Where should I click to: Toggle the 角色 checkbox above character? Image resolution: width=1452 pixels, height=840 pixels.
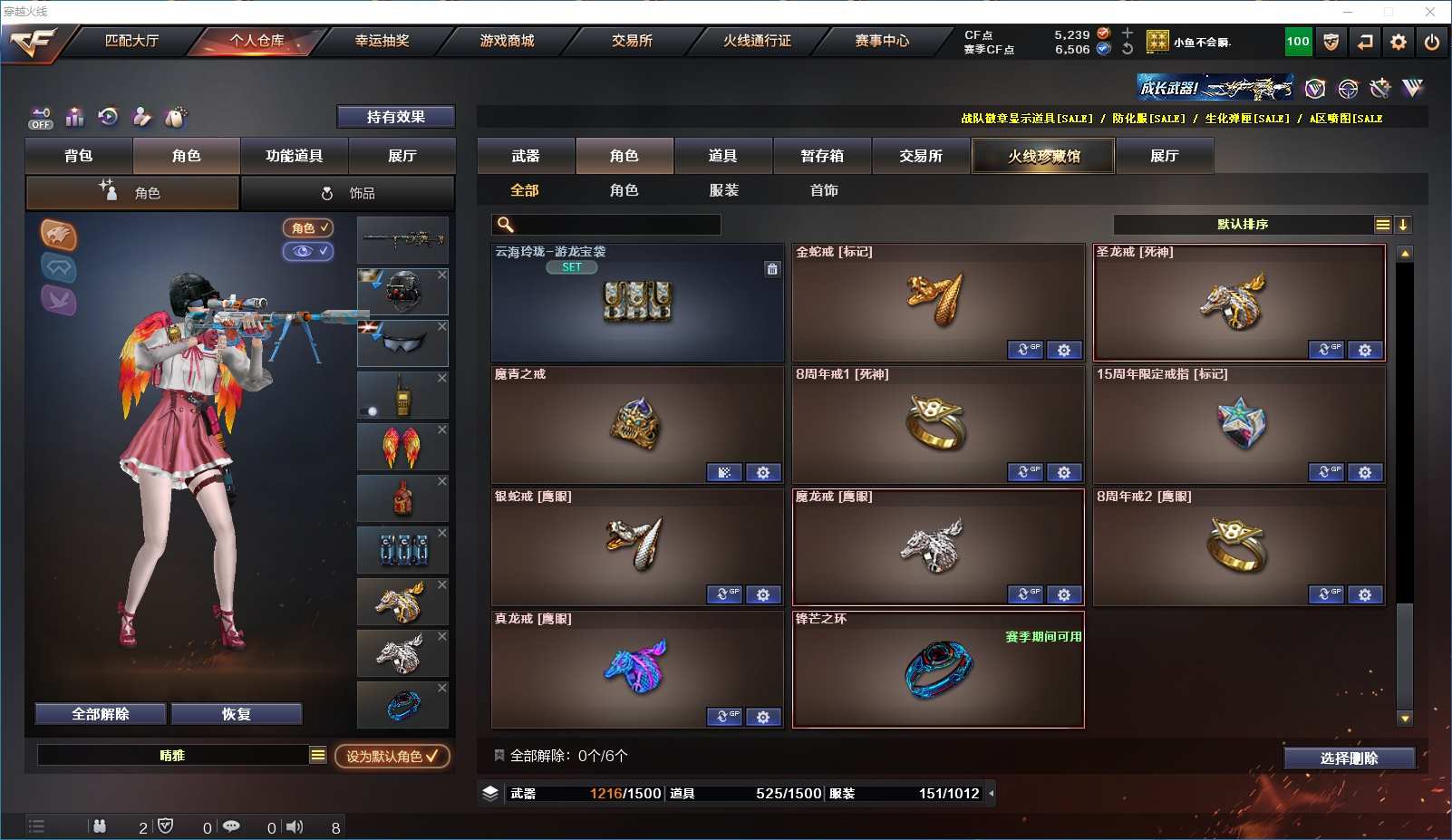308,228
